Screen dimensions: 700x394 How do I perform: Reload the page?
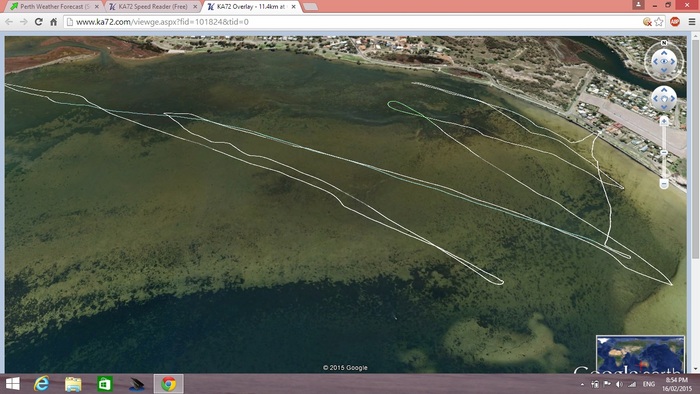point(38,21)
